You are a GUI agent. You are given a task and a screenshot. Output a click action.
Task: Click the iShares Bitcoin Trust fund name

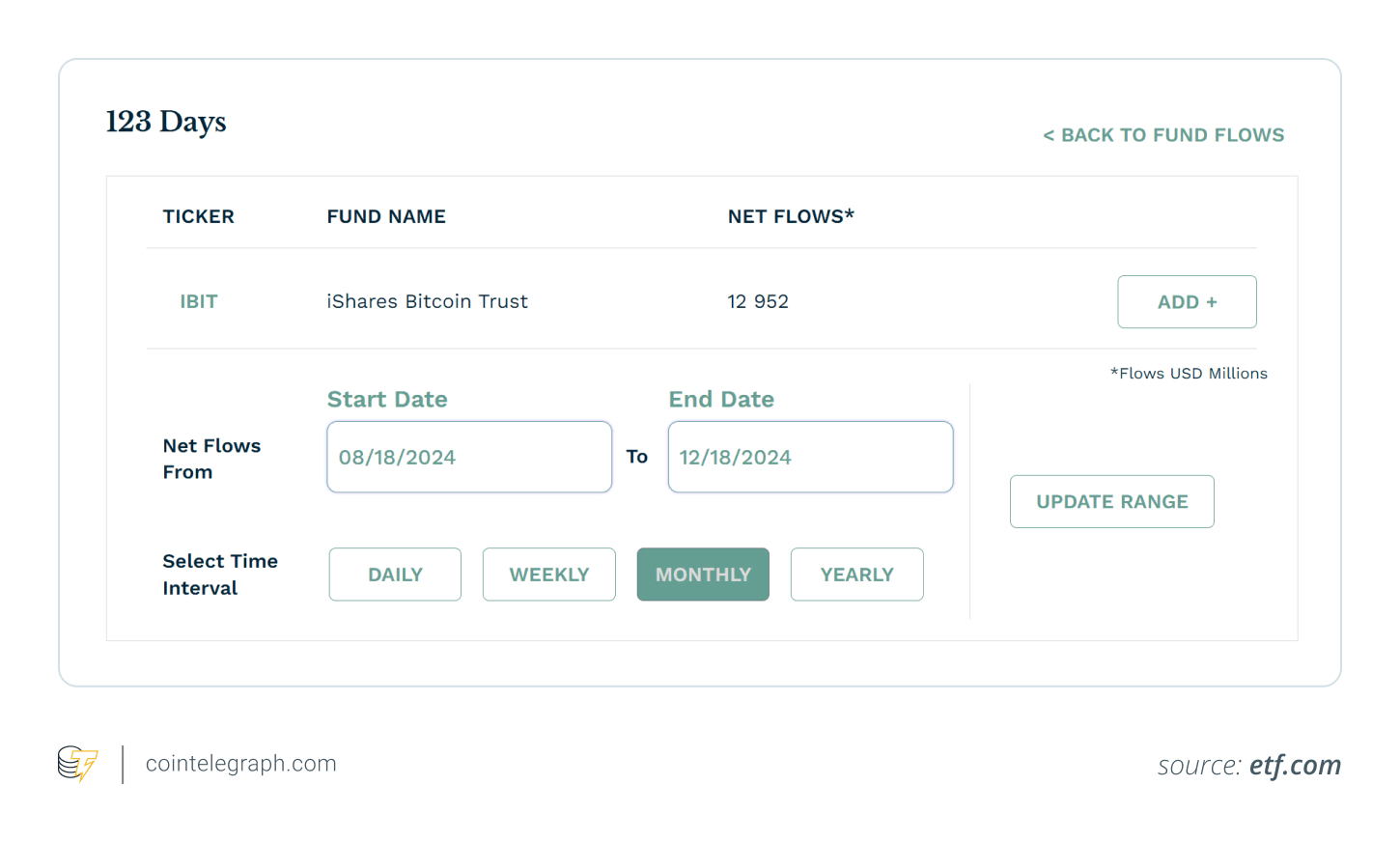pos(428,301)
